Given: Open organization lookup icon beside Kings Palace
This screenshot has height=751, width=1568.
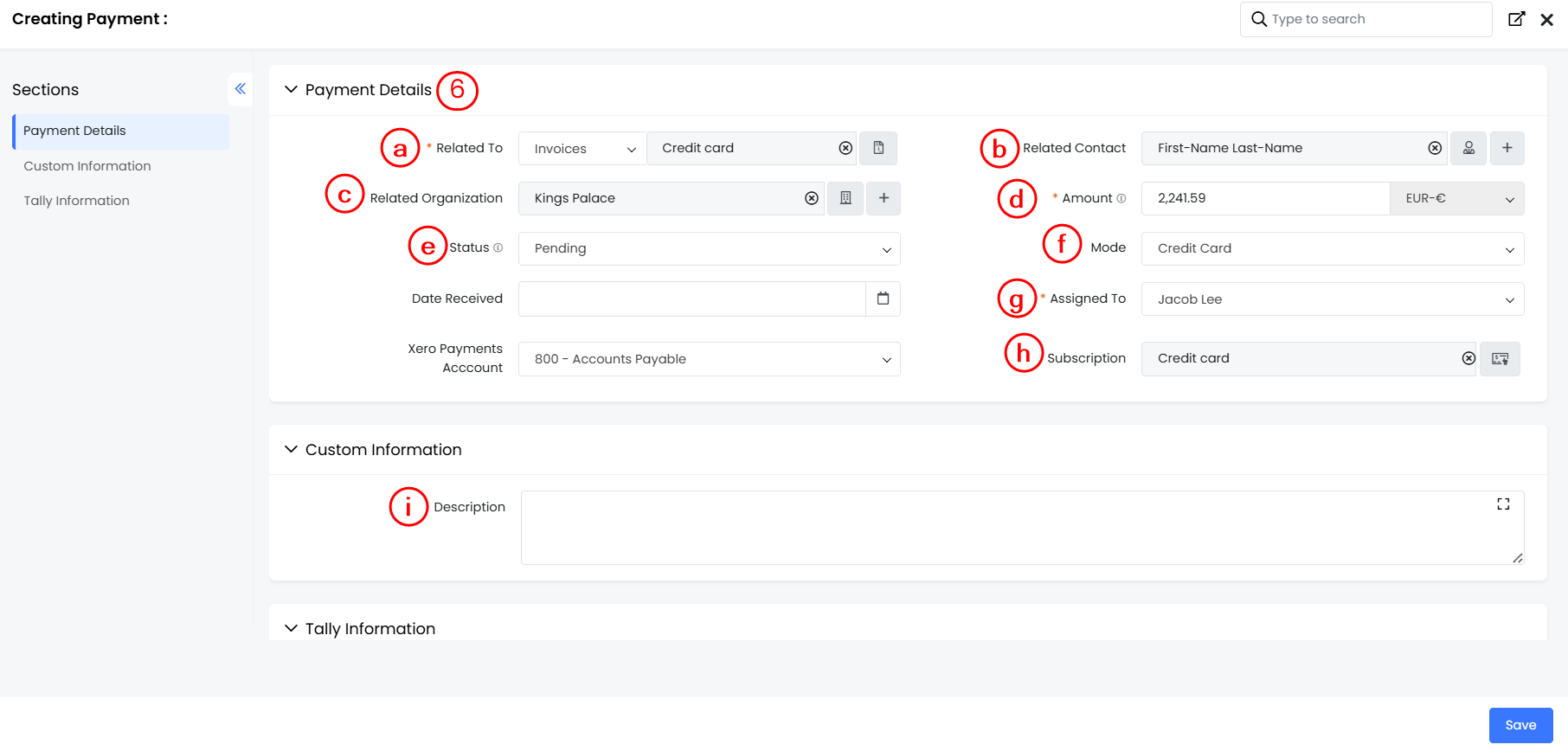Looking at the screenshot, I should click(x=845, y=198).
